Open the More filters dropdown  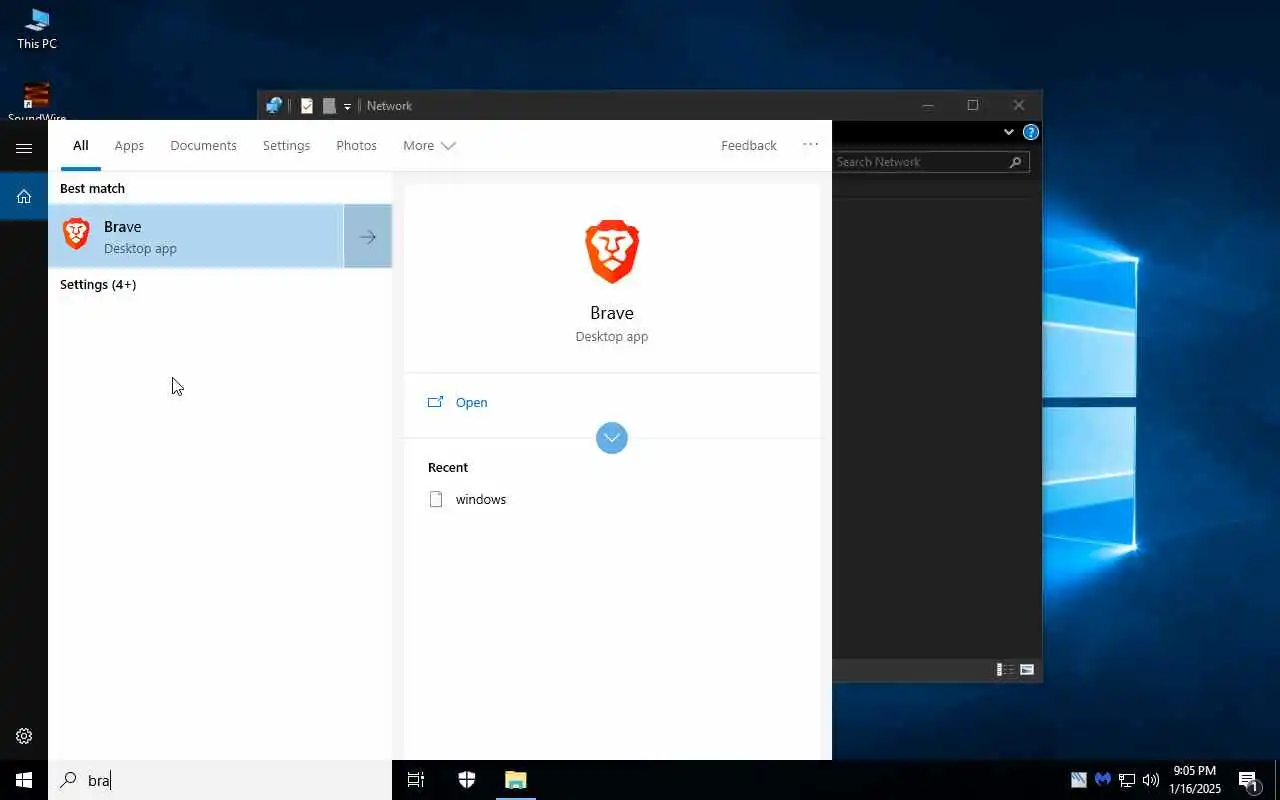point(429,145)
